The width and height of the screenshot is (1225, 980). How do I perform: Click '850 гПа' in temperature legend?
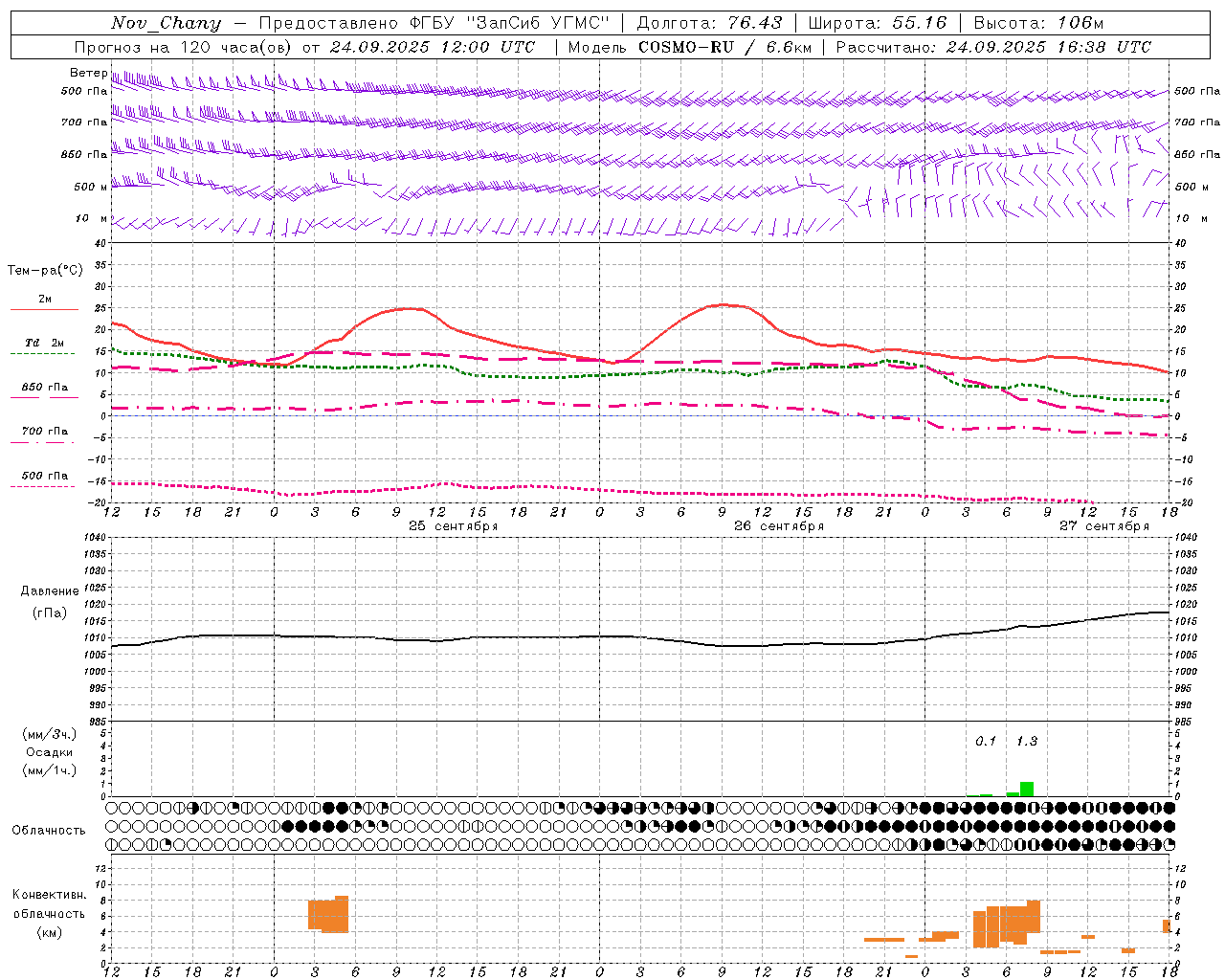(x=45, y=388)
